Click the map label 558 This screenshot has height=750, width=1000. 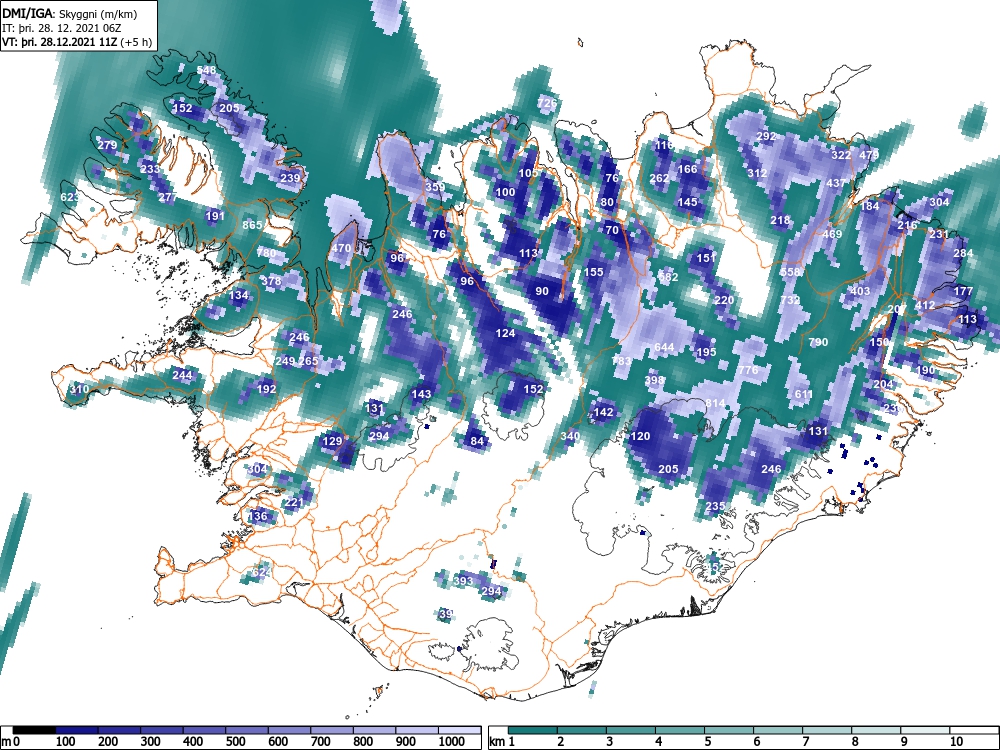click(x=790, y=272)
